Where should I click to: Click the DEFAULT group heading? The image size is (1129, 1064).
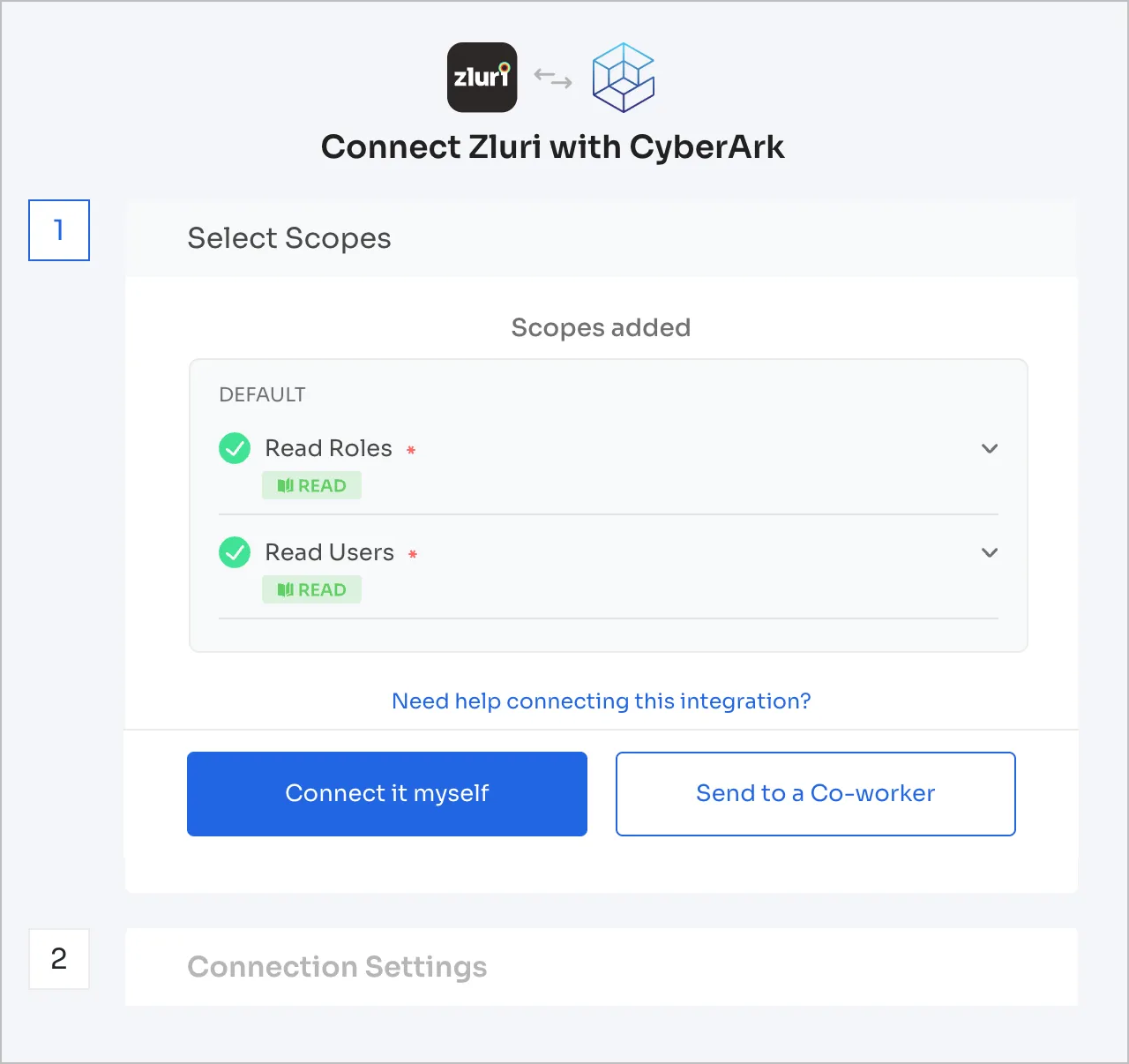pyautogui.click(x=262, y=394)
